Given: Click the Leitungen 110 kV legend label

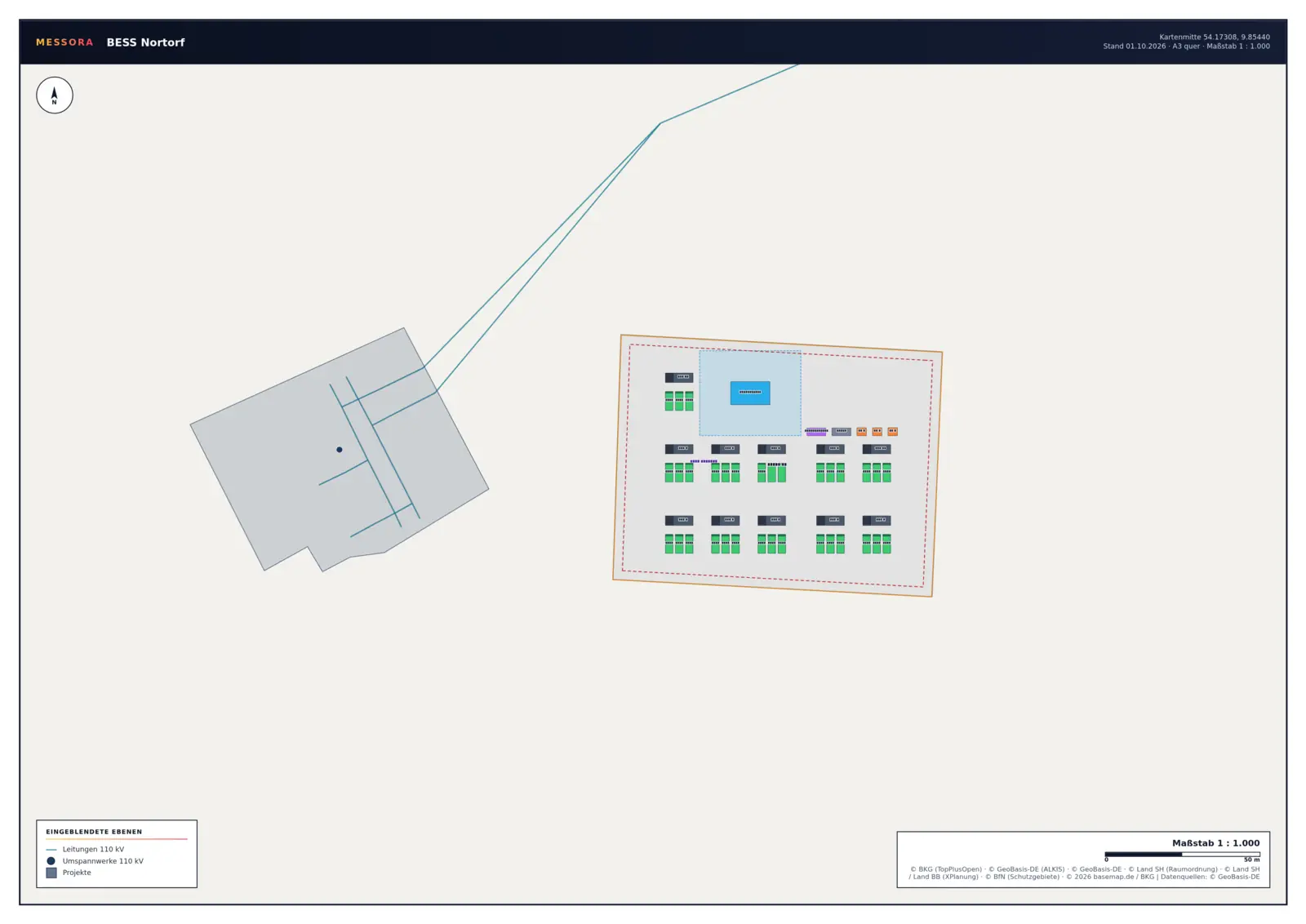Looking at the screenshot, I should pos(93,850).
